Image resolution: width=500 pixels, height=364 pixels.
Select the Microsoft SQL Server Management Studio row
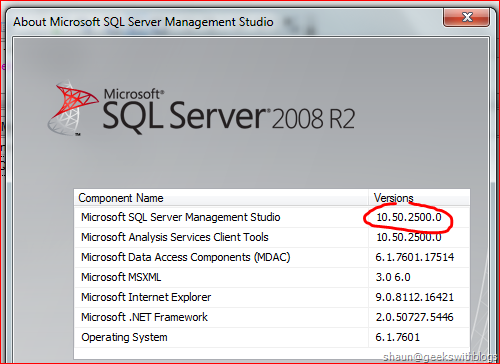(x=272, y=217)
